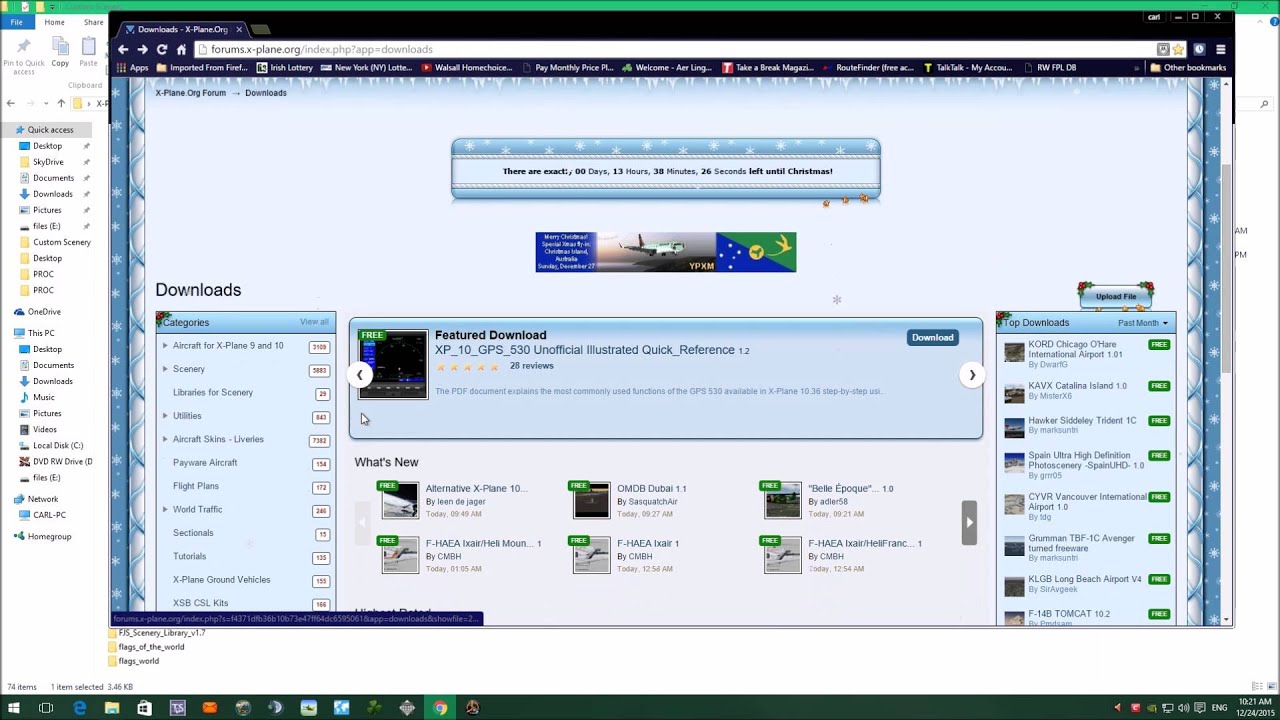Viewport: 1280px width, 720px height.
Task: Select Local Disk (C:) in Explorer sidebar
Action: 58,445
